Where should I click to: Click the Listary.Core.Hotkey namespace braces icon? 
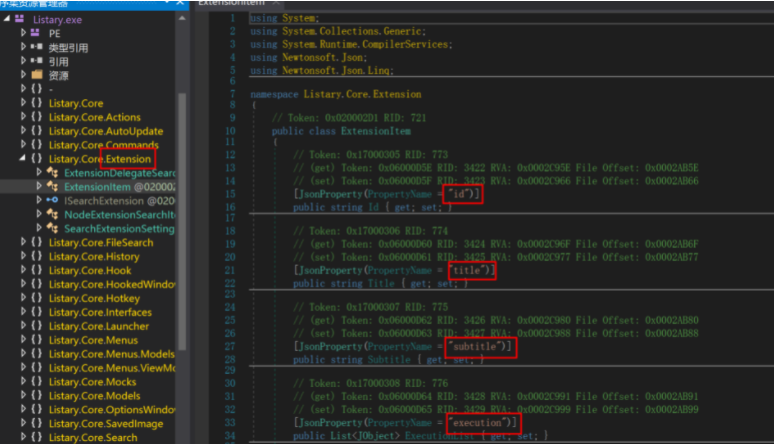tap(37, 299)
